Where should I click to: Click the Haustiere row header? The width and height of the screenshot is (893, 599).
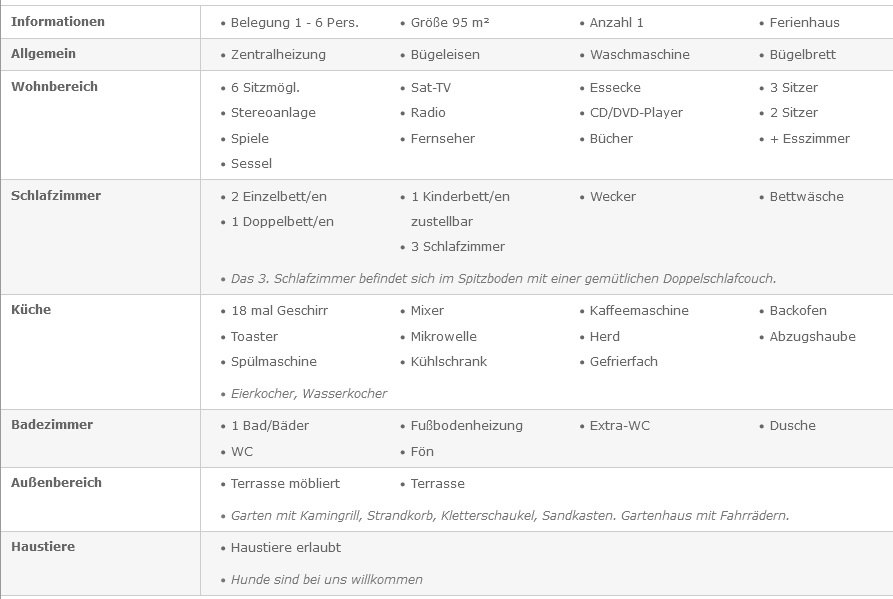pyautogui.click(x=43, y=547)
